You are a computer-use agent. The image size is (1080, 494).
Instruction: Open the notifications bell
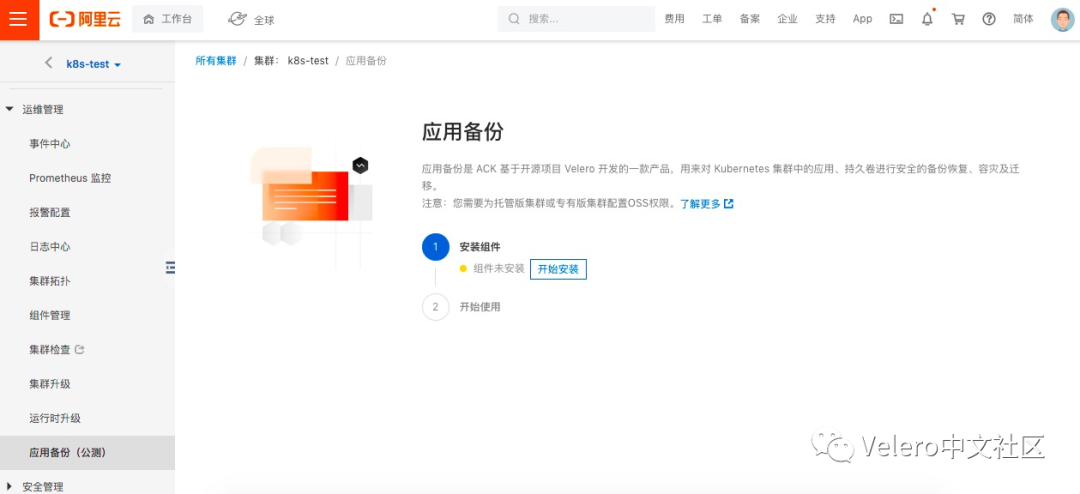point(927,19)
